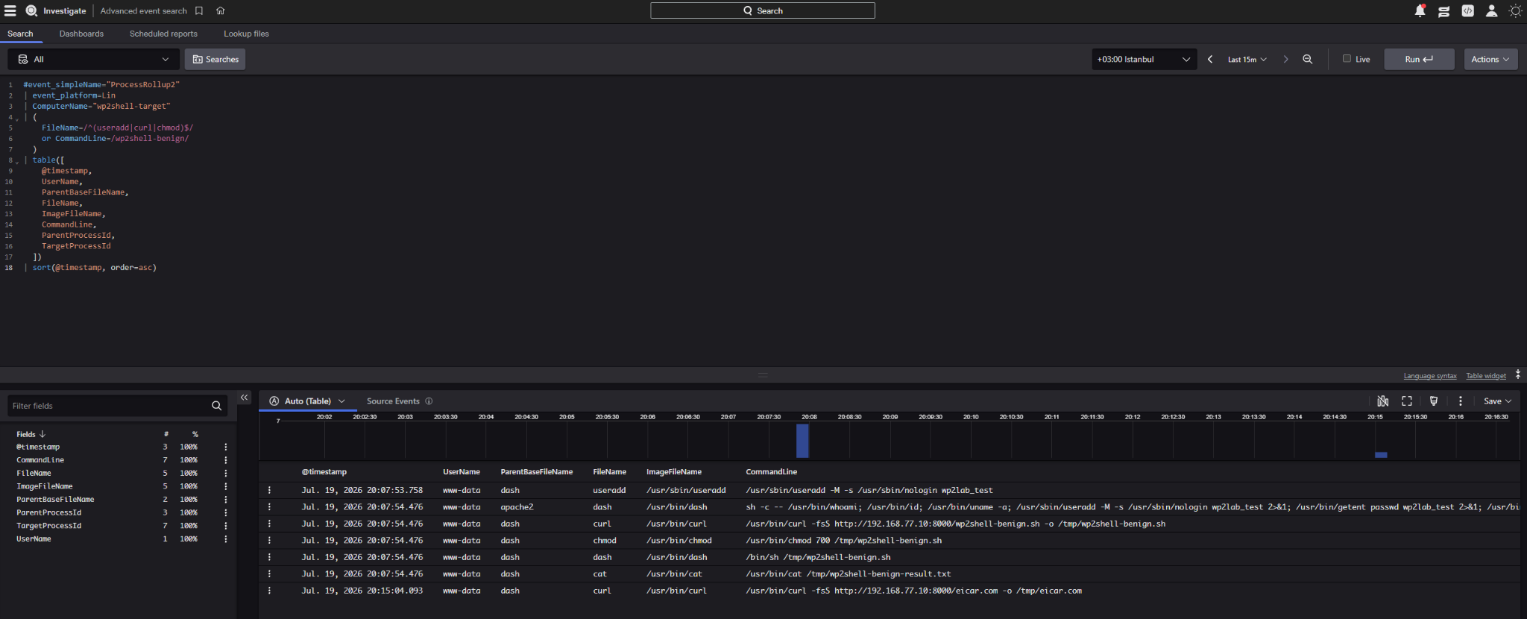
Task: Step to the previous time interval
Action: tap(1210, 59)
